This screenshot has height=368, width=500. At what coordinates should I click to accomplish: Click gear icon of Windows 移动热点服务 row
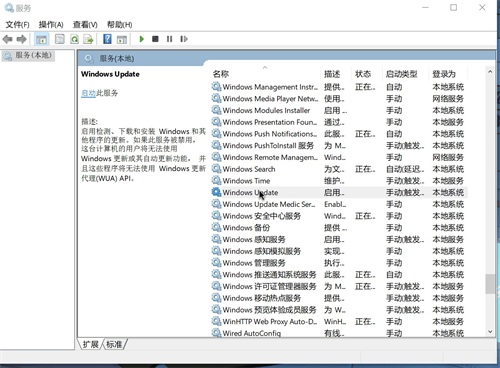click(216, 298)
